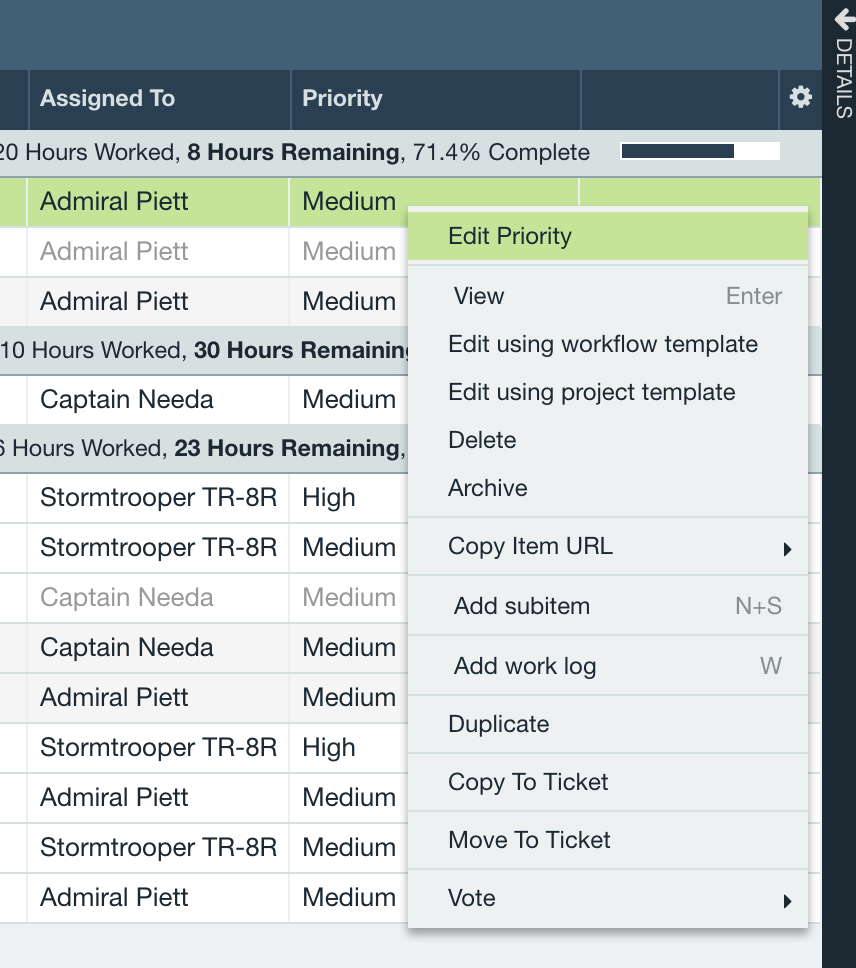Open the Copy Item URL submenu arrow
The image size is (856, 968).
pyautogui.click(x=787, y=549)
